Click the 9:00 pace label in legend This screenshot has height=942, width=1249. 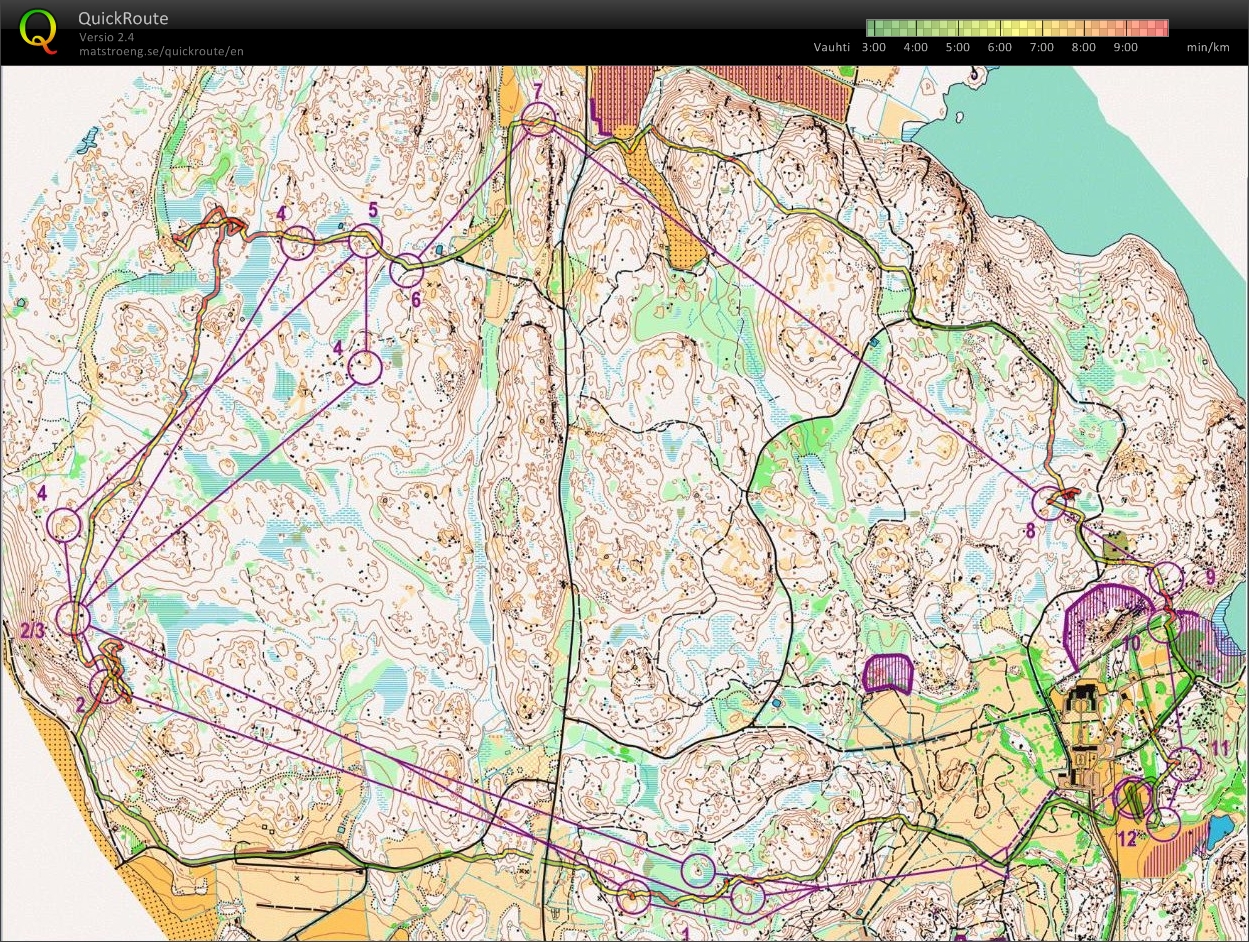[x=1125, y=47]
